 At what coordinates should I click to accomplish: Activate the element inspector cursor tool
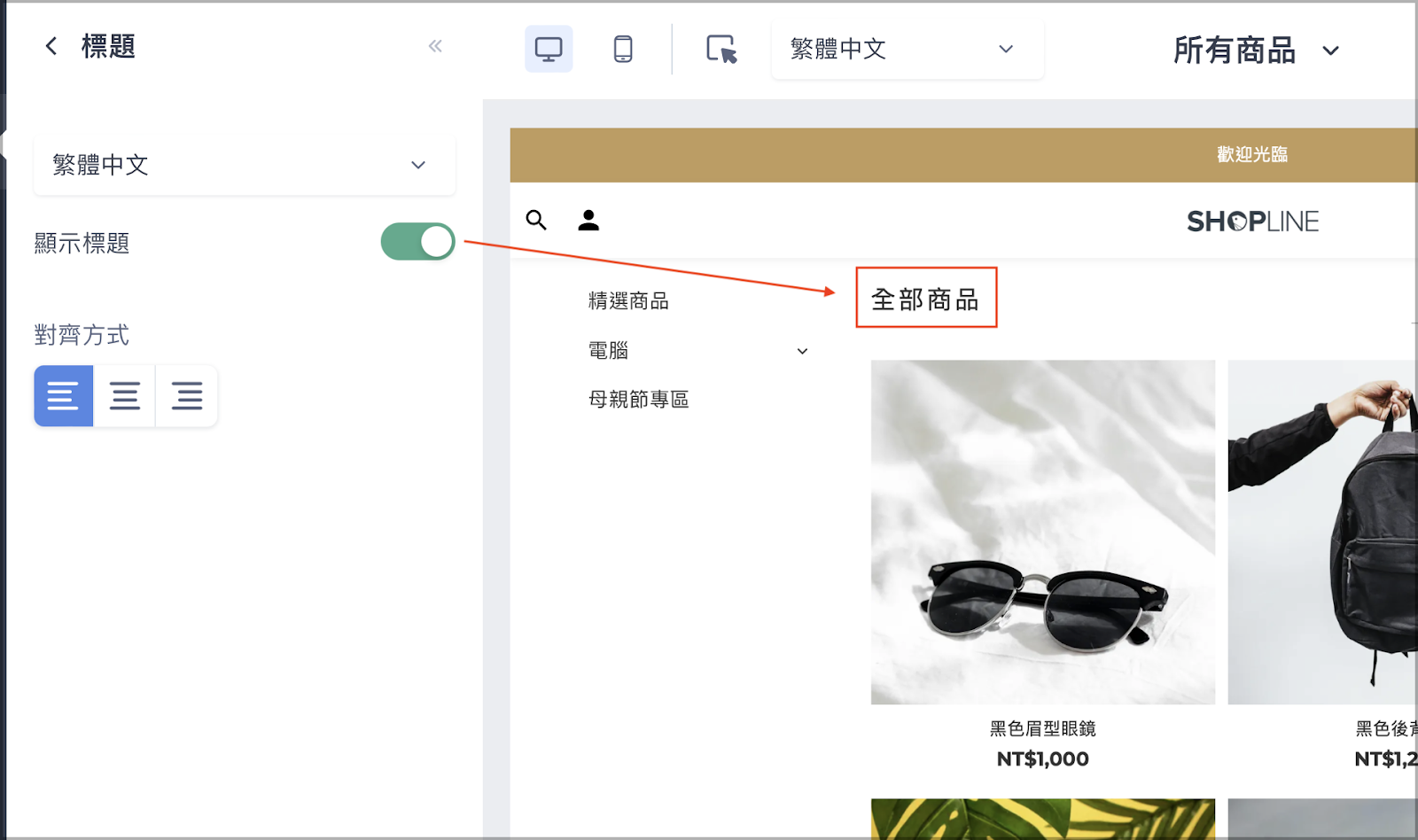[x=721, y=49]
